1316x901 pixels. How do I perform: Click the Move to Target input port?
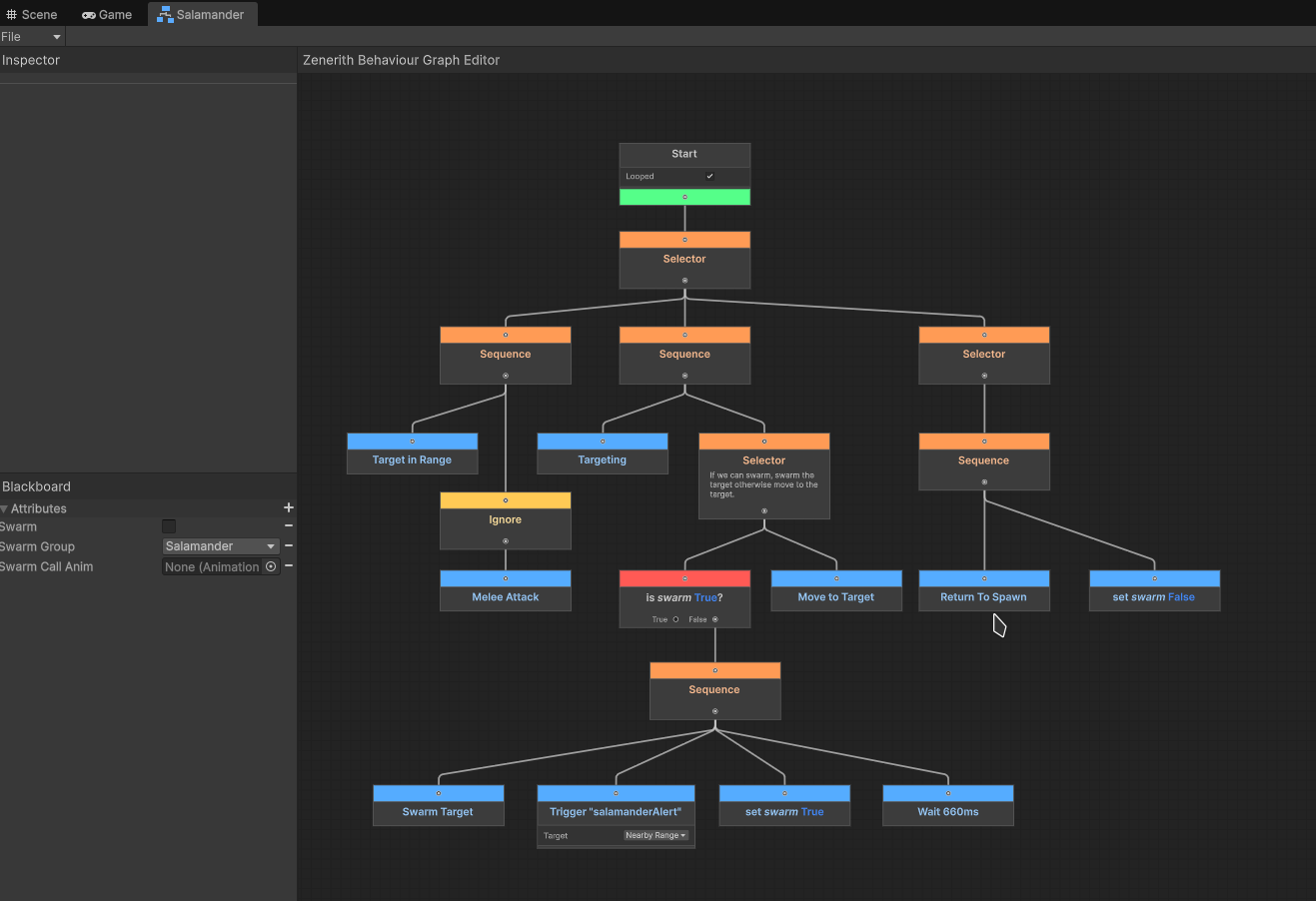click(836, 578)
